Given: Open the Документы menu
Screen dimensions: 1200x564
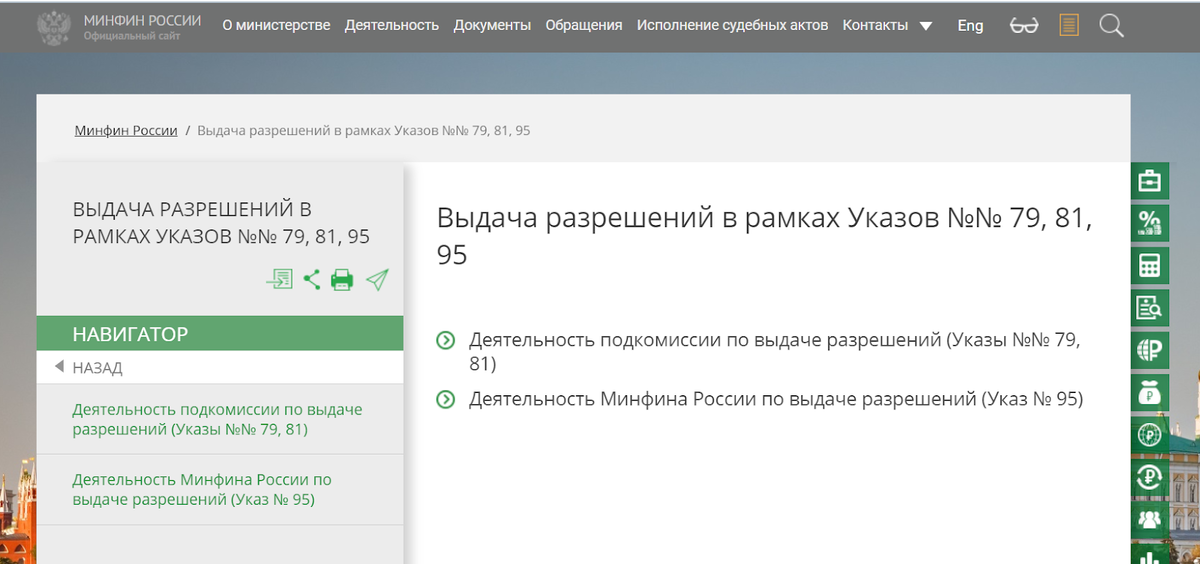Looking at the screenshot, I should click(492, 25).
